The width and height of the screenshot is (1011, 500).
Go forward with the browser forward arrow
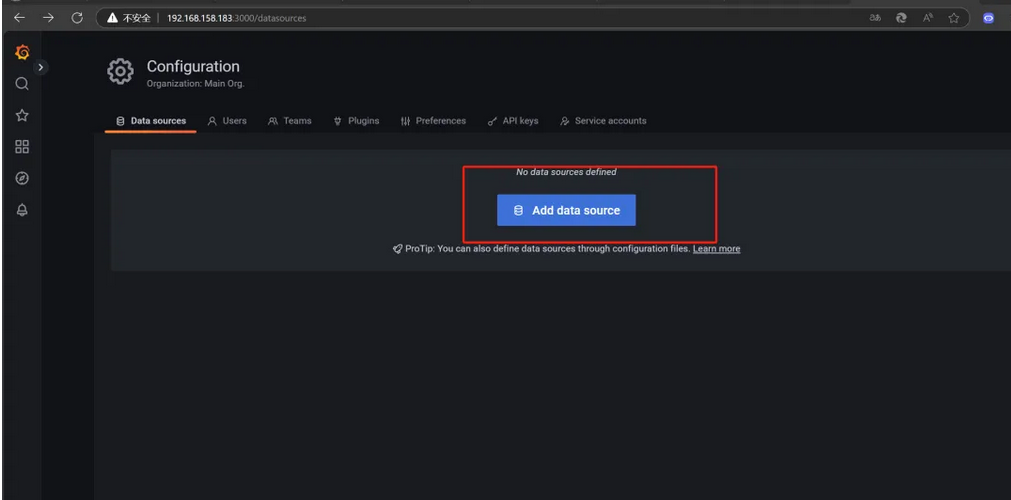[48, 18]
